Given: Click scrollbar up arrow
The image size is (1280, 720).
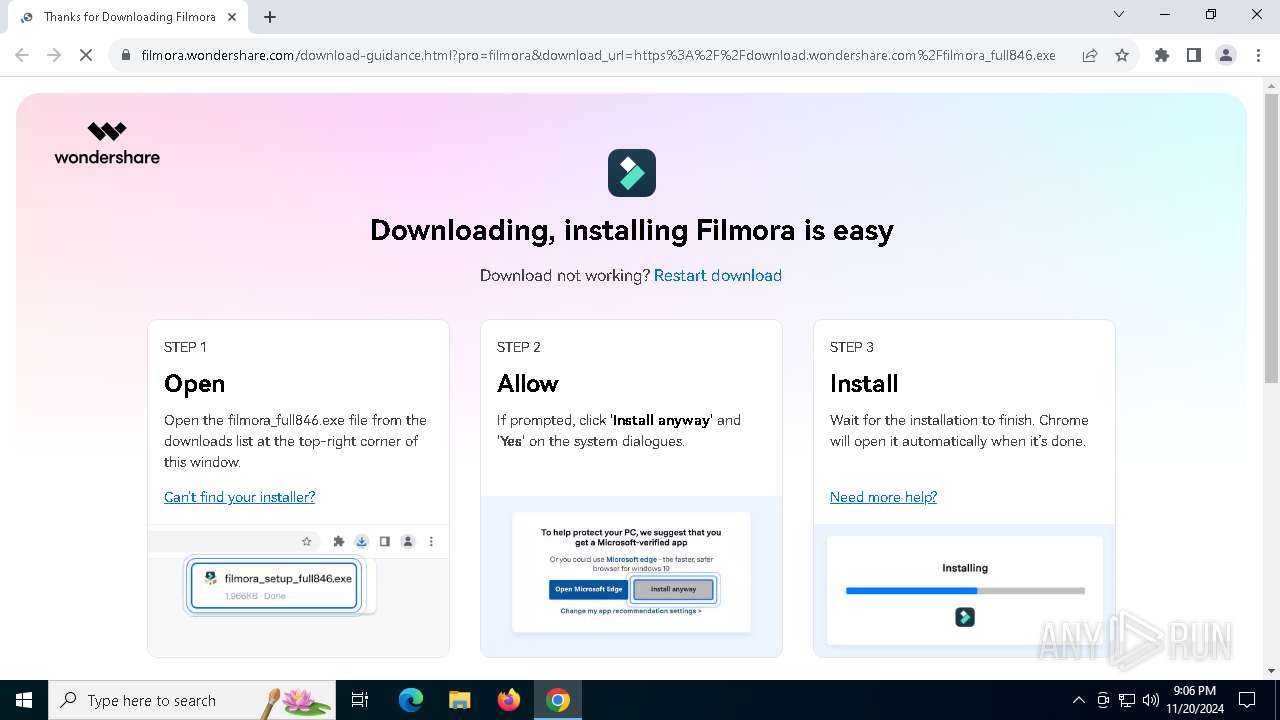Looking at the screenshot, I should pyautogui.click(x=1271, y=85).
